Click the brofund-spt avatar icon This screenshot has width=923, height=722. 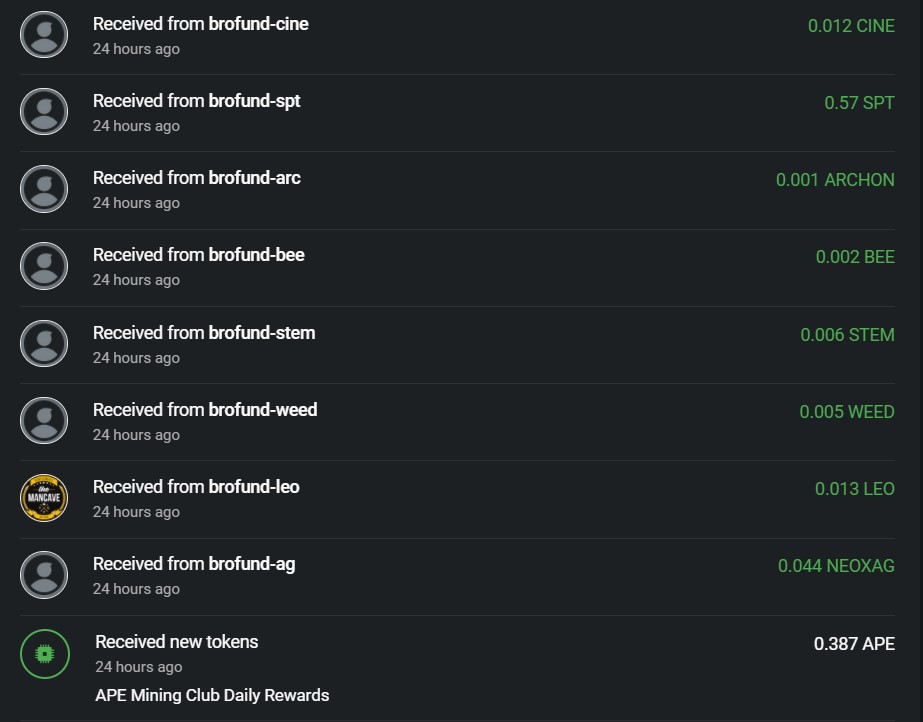tap(44, 112)
